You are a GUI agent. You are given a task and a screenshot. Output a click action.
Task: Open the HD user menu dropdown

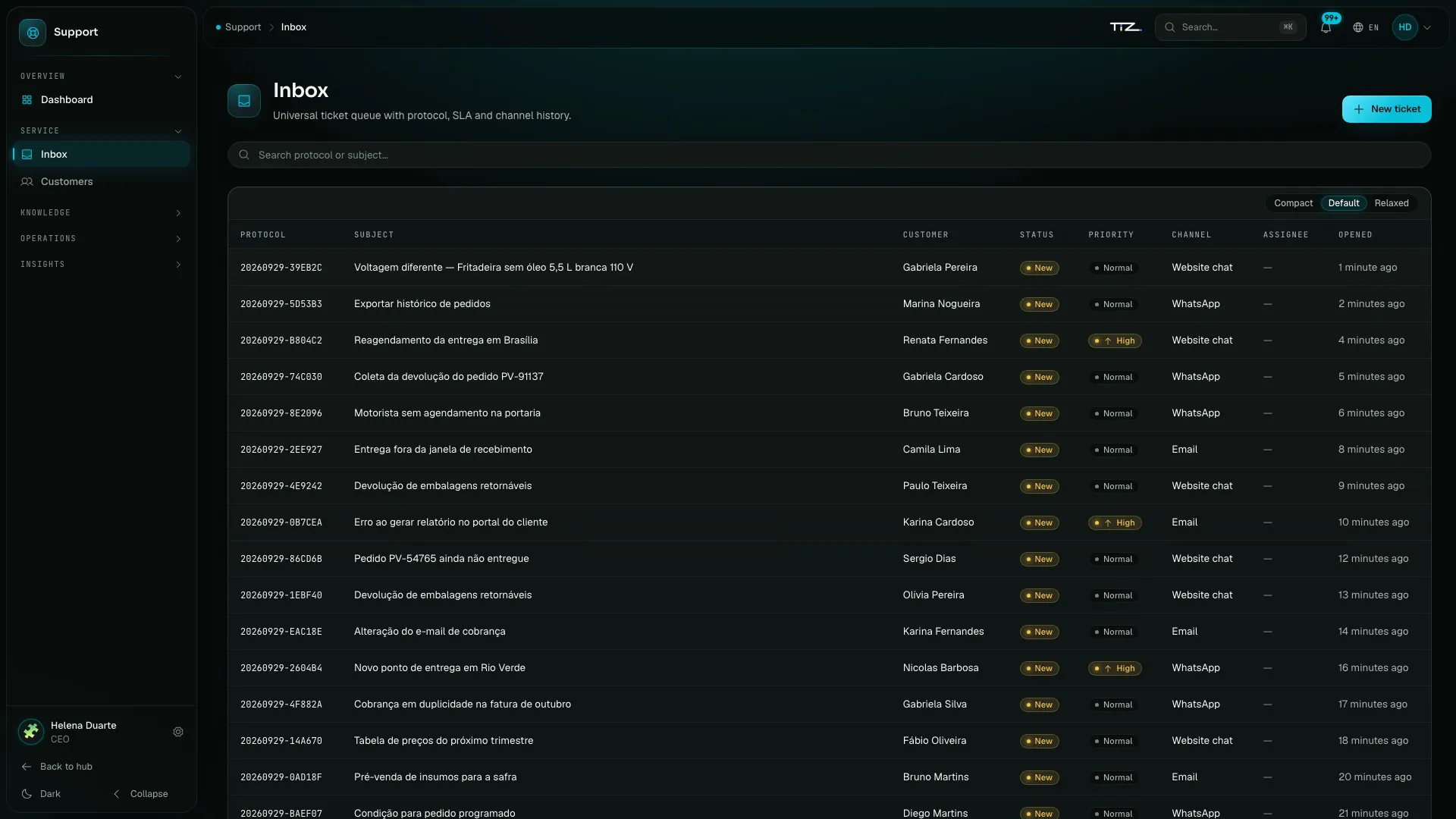1412,27
